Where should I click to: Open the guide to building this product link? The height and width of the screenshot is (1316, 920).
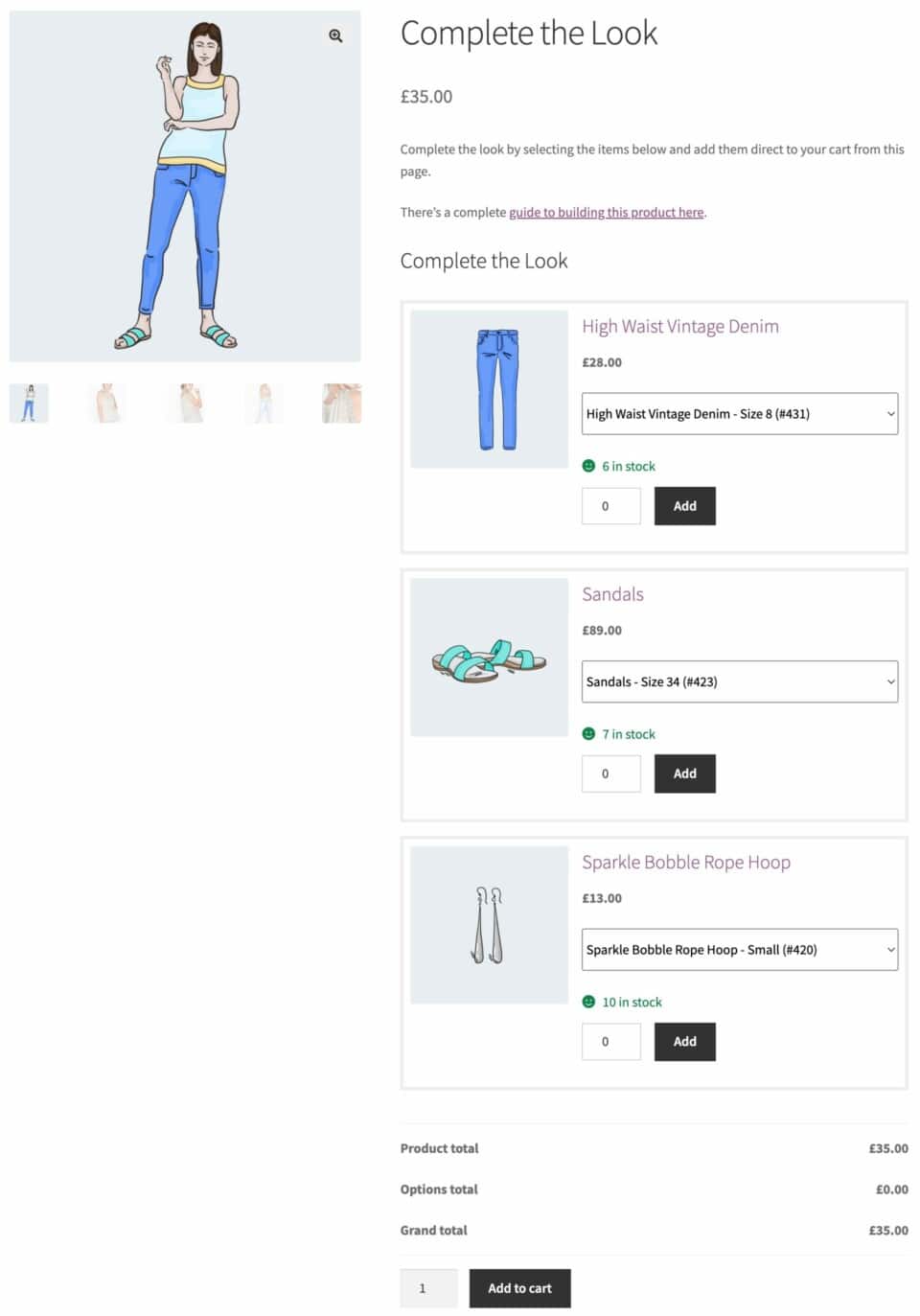click(x=606, y=212)
